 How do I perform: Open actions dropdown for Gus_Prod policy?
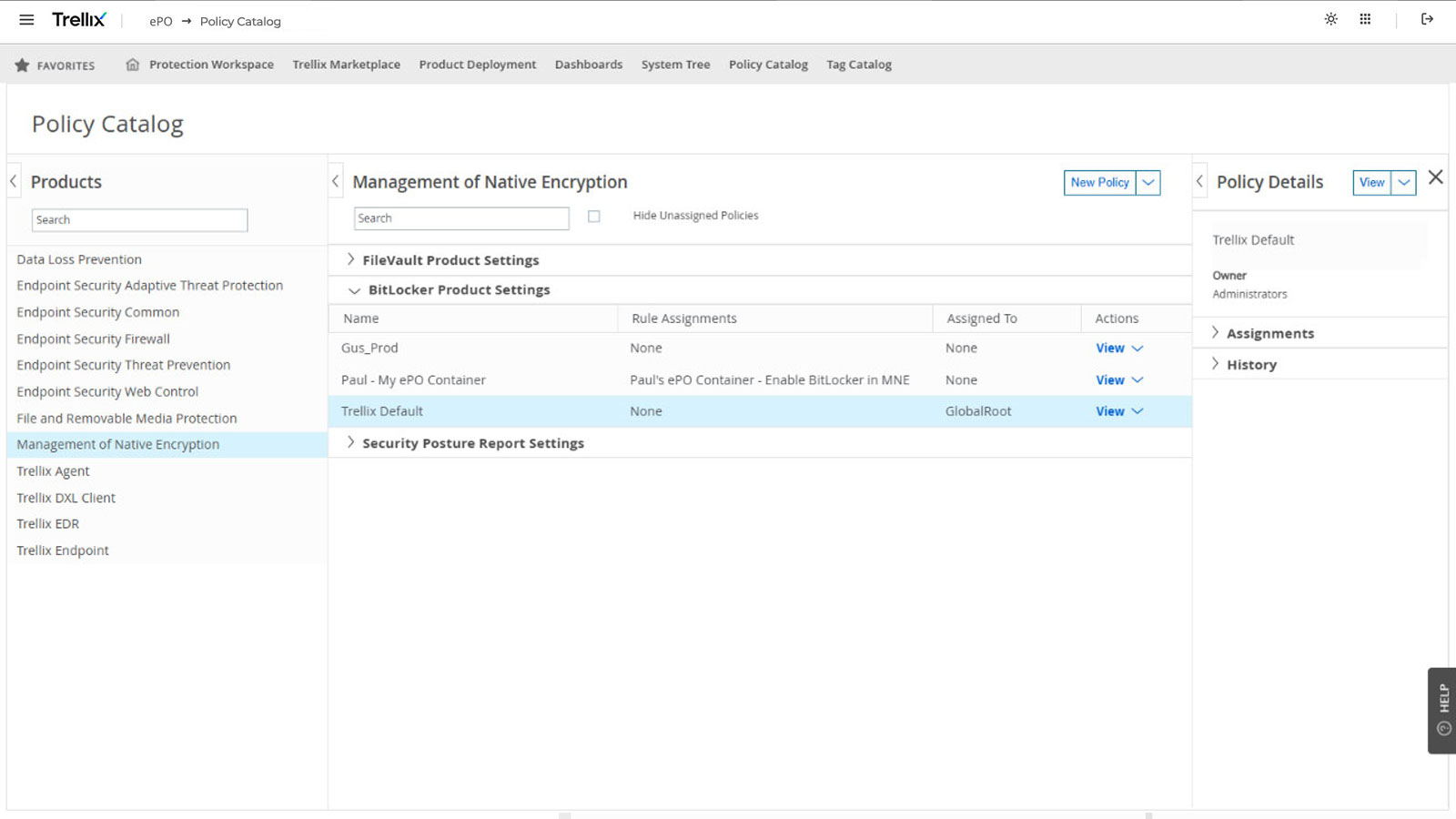(x=1137, y=349)
